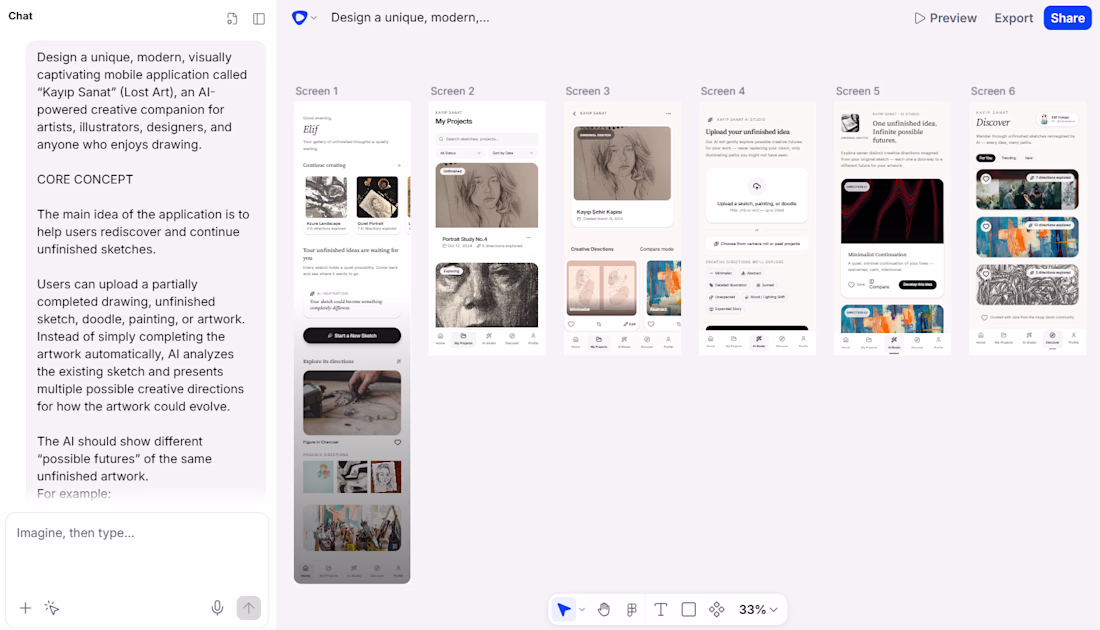This screenshot has width=1100, height=630.
Task: Open the 33% zoom level dropdown
Action: [x=758, y=610]
